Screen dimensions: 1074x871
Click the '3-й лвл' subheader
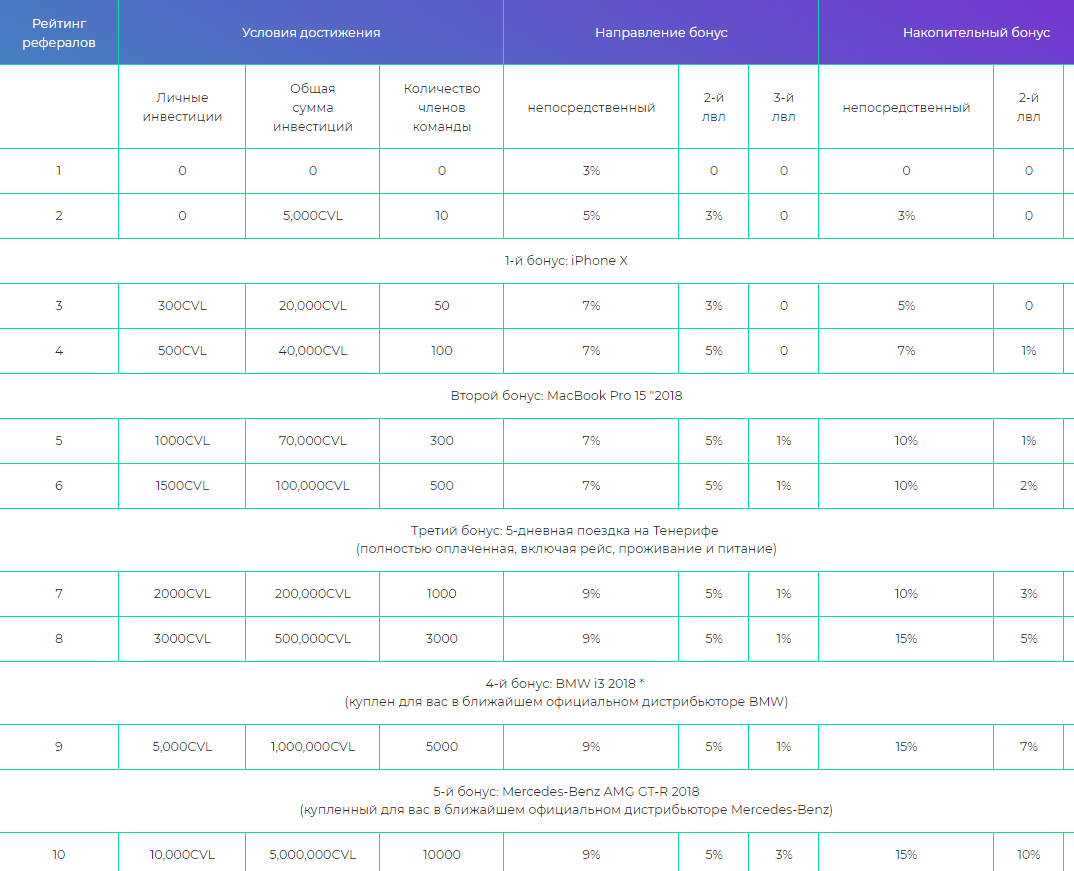784,107
